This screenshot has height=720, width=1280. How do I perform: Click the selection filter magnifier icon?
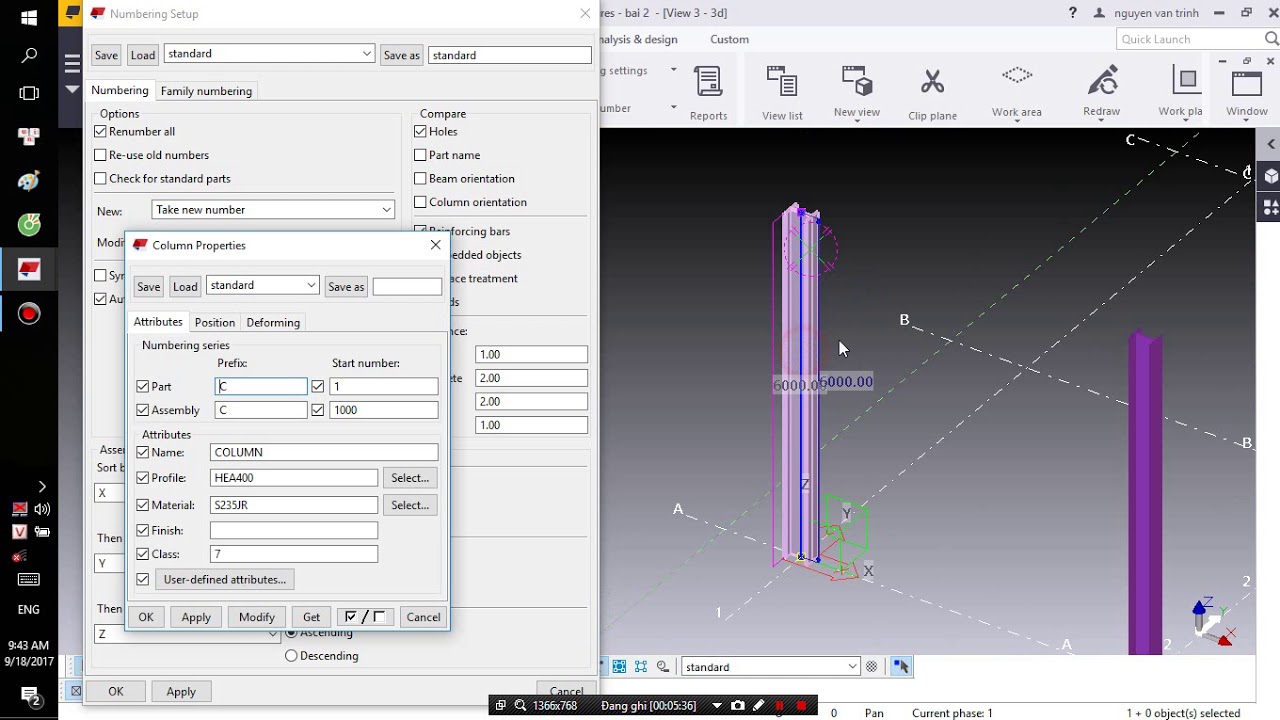tap(663, 667)
